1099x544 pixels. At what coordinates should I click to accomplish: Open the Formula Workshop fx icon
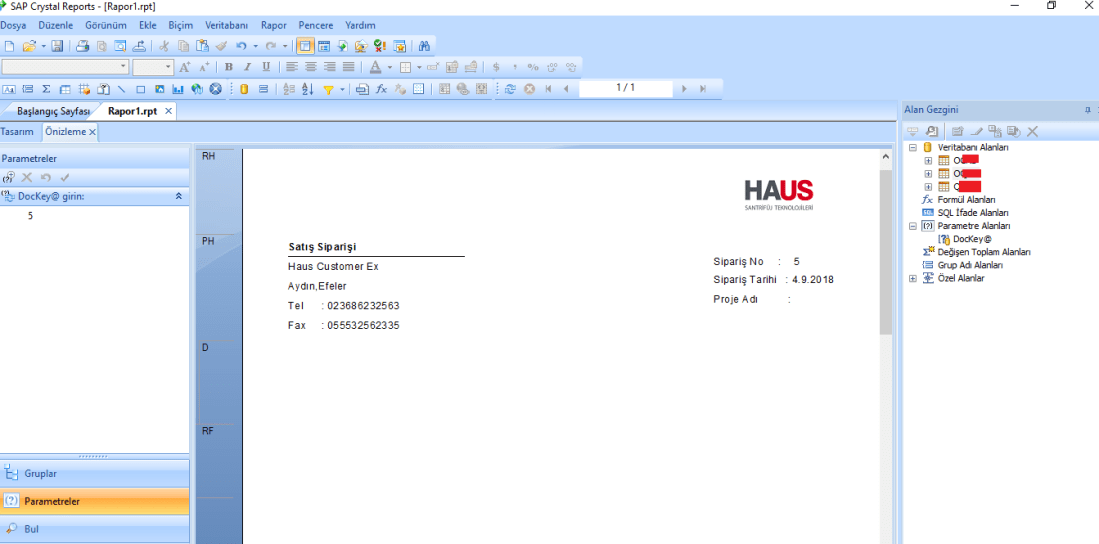pos(381,89)
